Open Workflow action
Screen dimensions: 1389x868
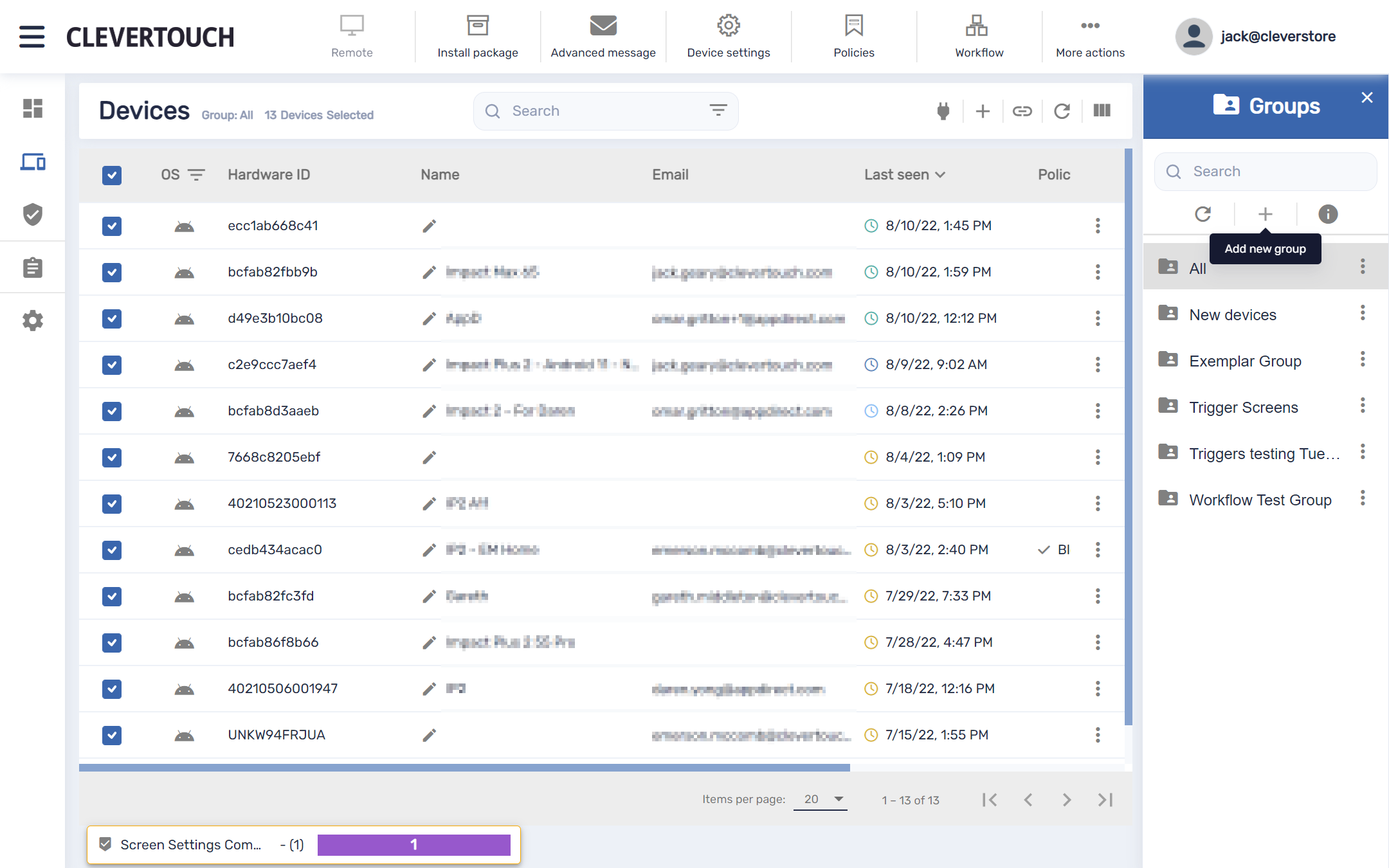979,37
